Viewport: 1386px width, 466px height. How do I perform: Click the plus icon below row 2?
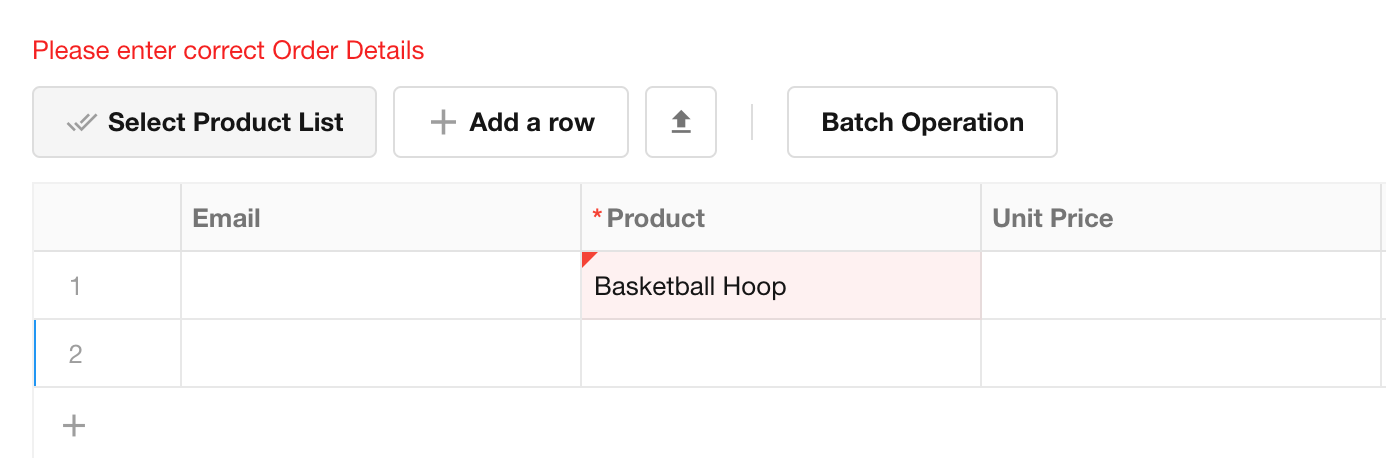[x=74, y=426]
